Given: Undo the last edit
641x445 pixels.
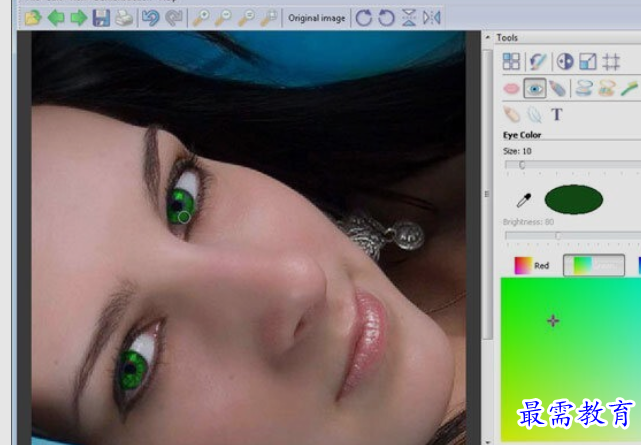Looking at the screenshot, I should pos(151,18).
